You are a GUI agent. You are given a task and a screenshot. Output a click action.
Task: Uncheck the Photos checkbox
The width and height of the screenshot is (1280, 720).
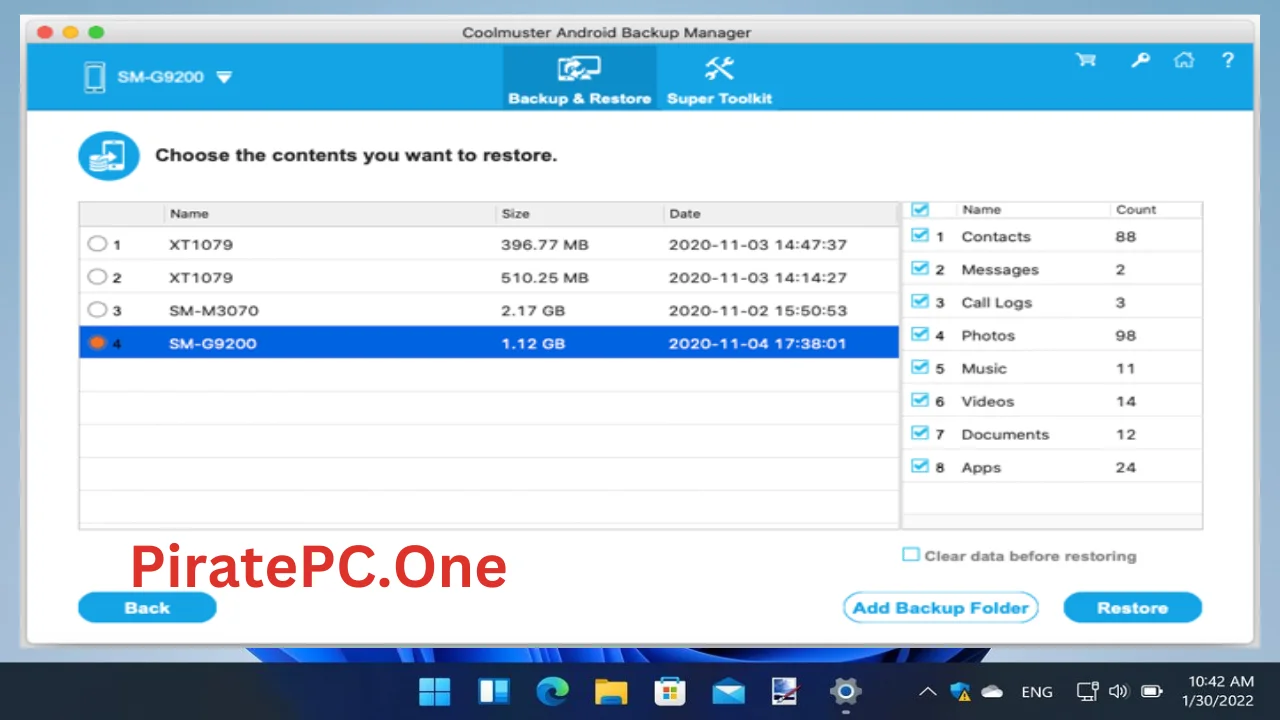[x=920, y=335]
